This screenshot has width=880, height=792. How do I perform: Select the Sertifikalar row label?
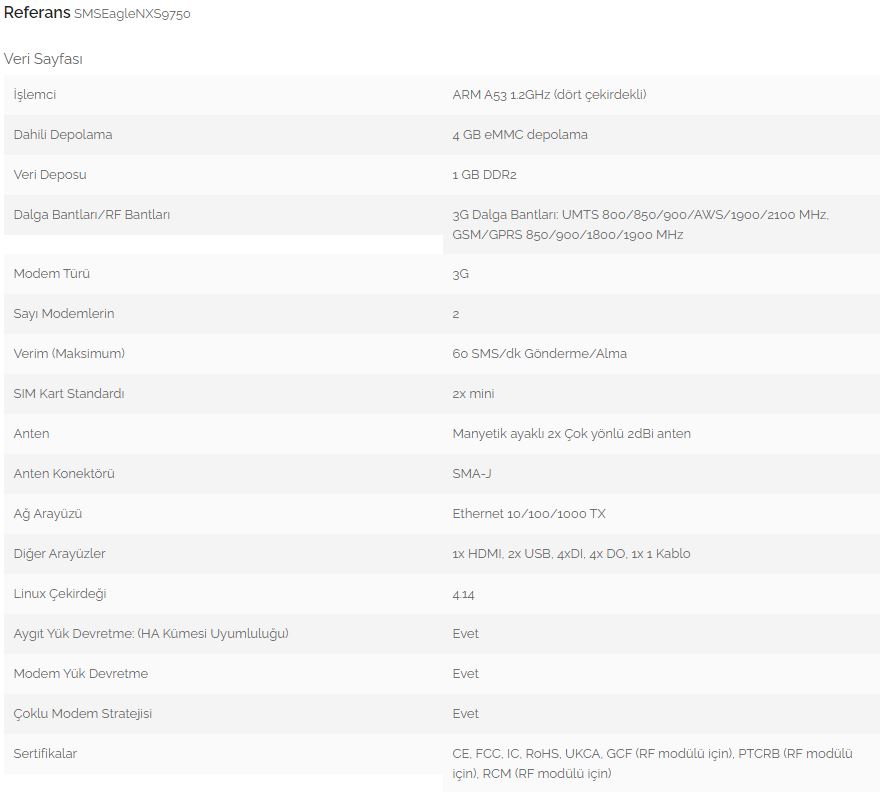point(45,754)
